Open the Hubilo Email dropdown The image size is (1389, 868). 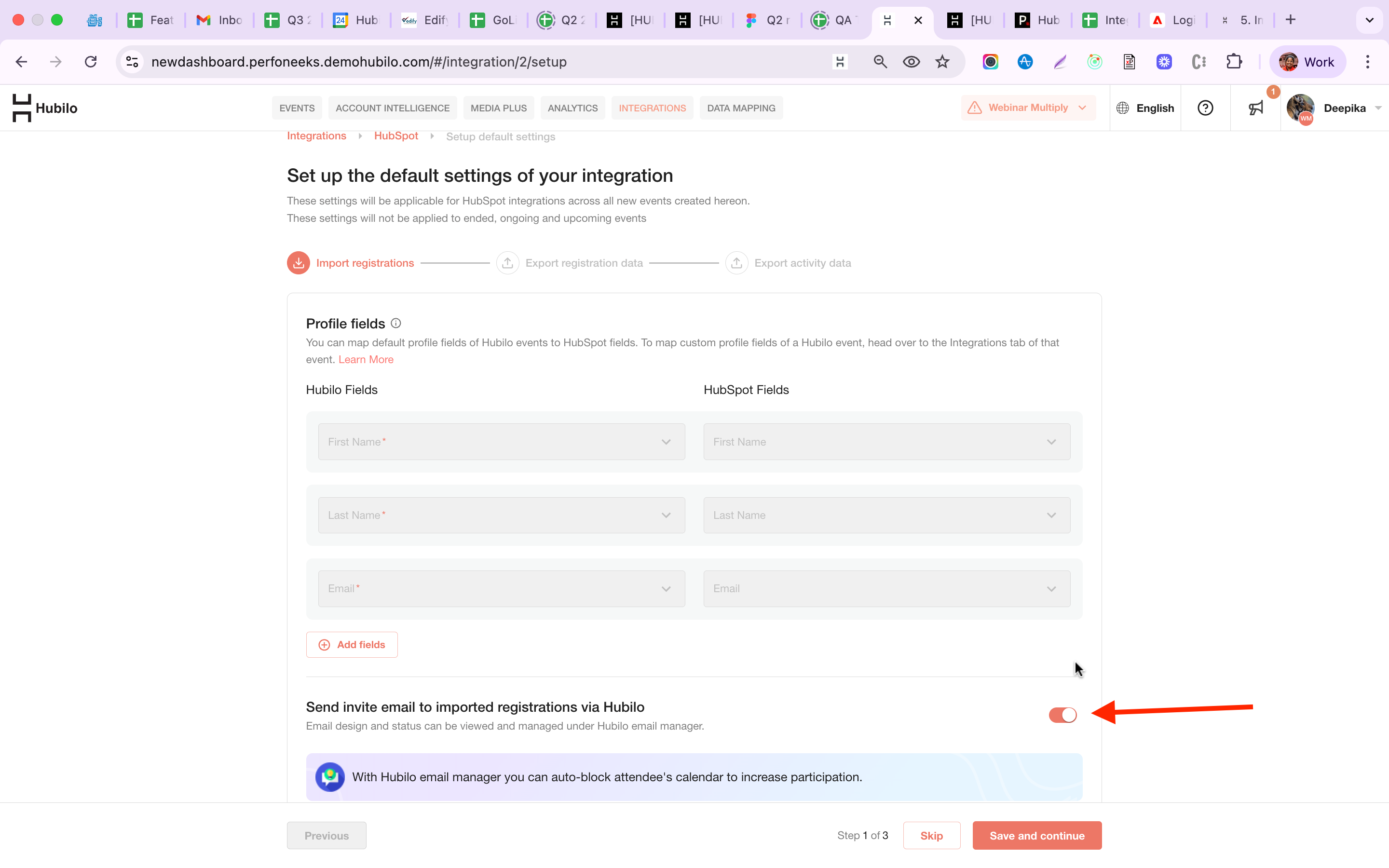501,588
